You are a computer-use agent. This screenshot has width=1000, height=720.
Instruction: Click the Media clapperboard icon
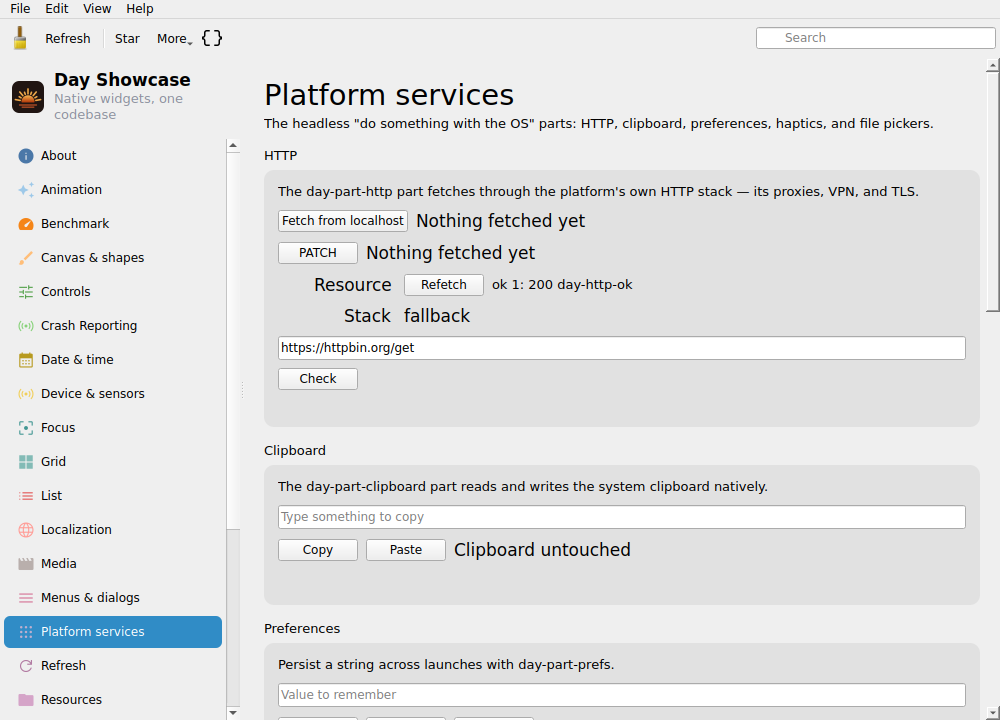[26, 564]
